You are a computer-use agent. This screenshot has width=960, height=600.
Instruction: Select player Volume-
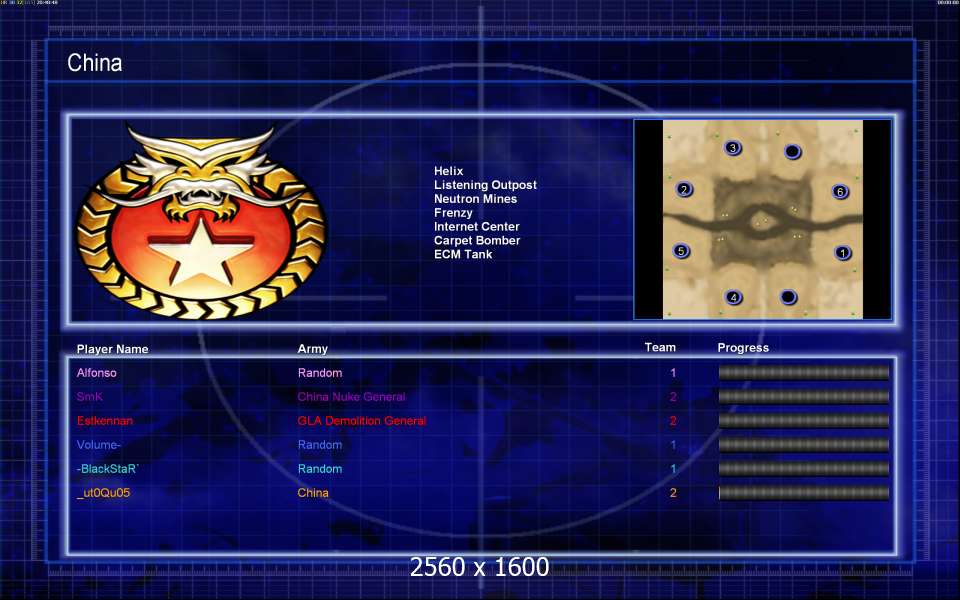99,444
